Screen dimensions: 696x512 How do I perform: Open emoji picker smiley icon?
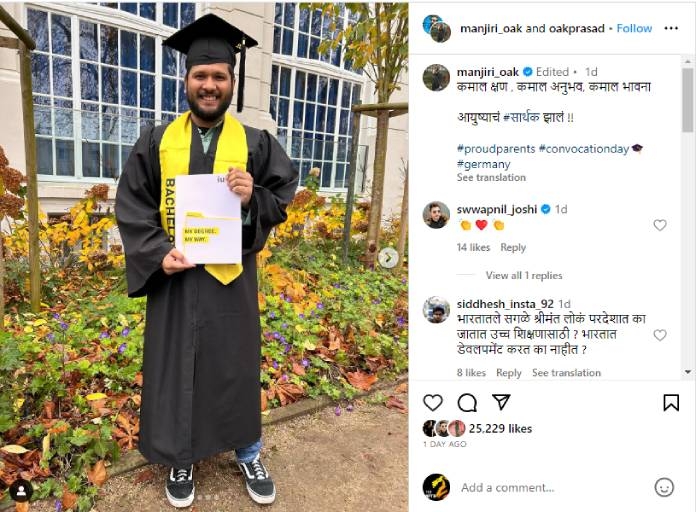pyautogui.click(x=664, y=487)
